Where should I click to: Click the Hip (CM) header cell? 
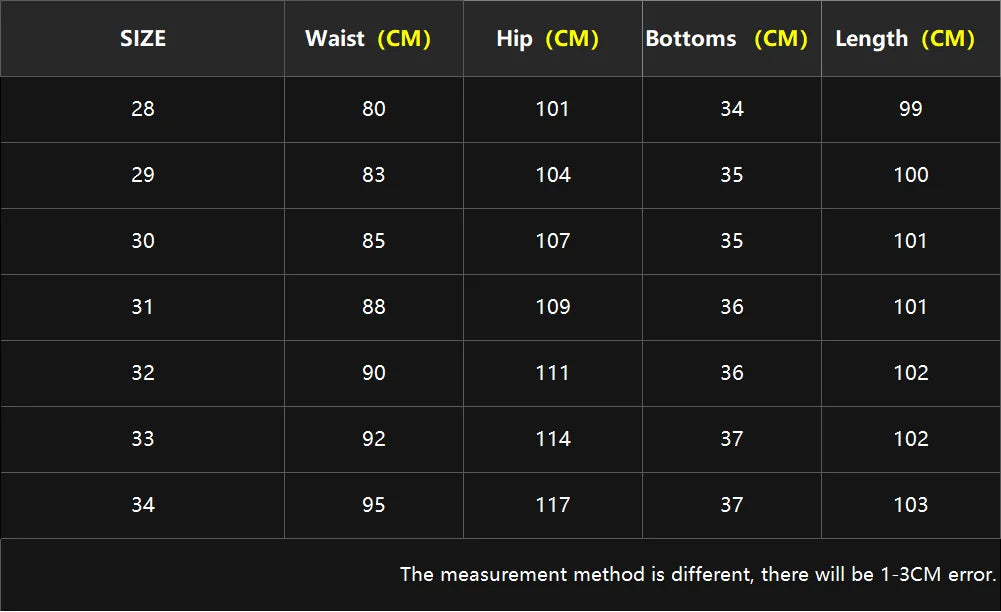point(547,39)
